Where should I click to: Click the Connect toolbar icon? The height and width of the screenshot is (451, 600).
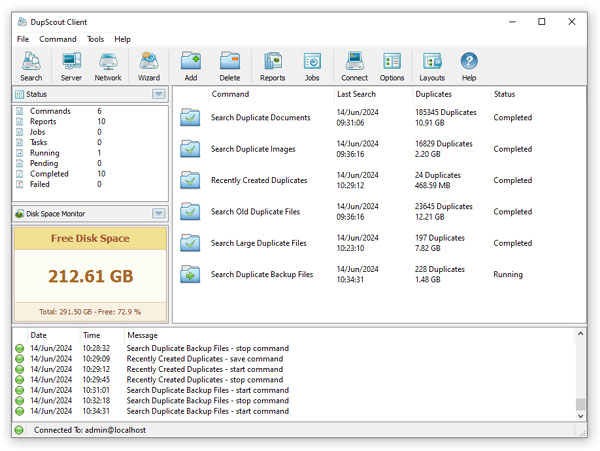pos(354,66)
